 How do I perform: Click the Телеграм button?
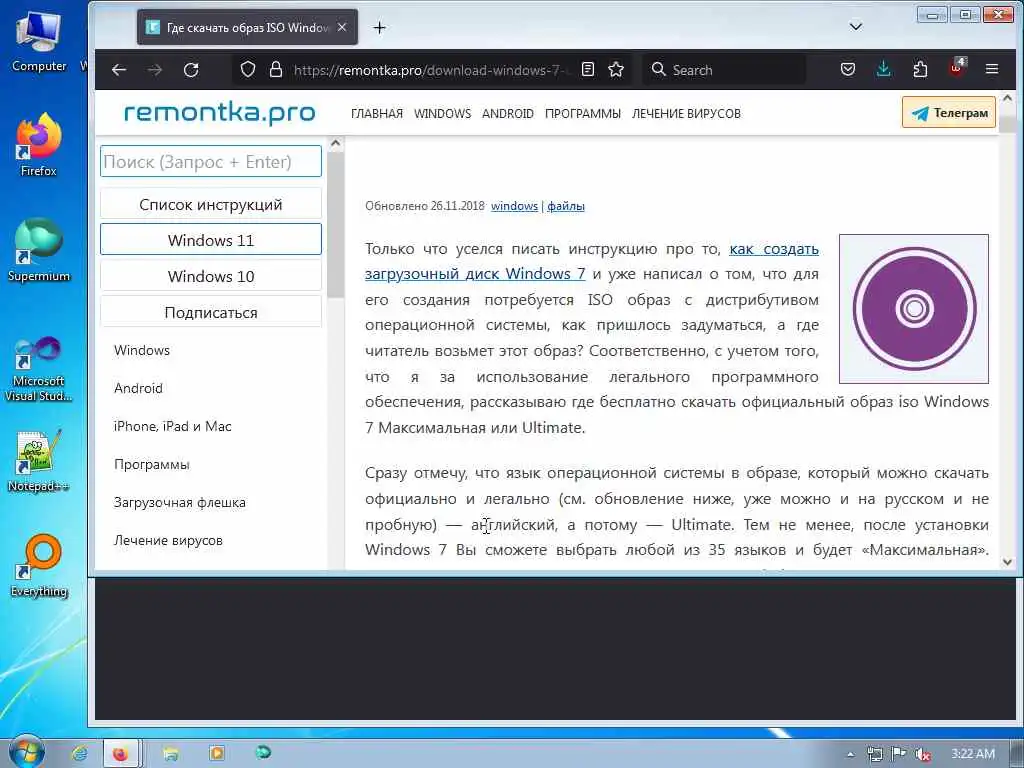pos(949,112)
